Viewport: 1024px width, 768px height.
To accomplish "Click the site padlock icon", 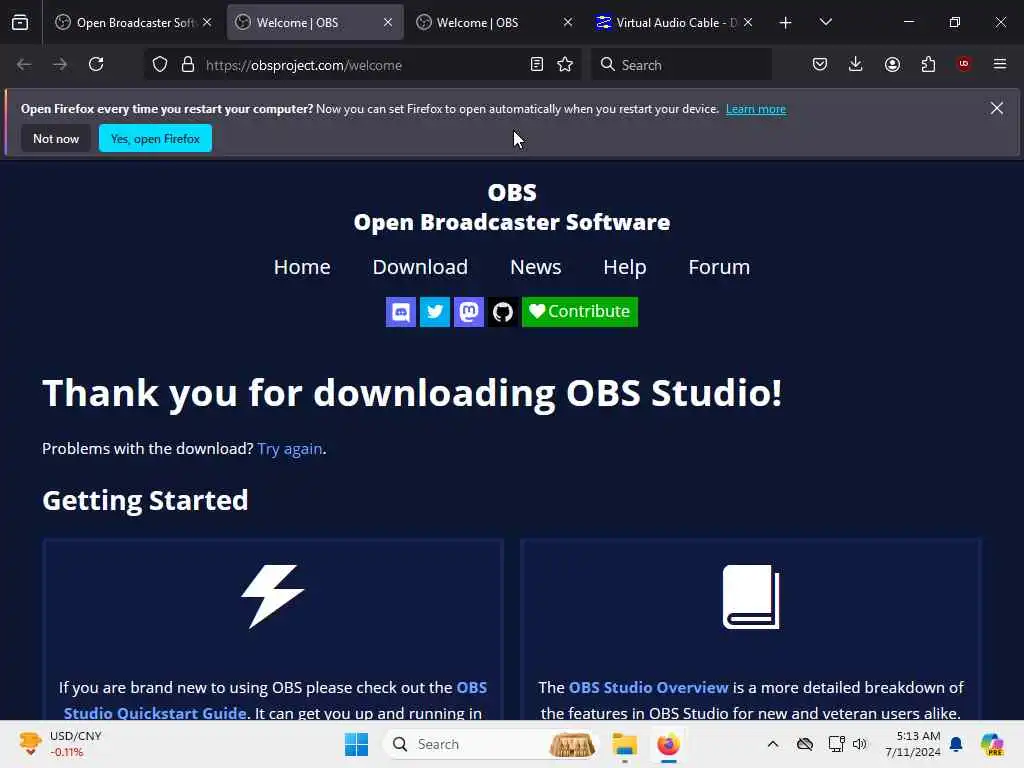I will [x=188, y=65].
